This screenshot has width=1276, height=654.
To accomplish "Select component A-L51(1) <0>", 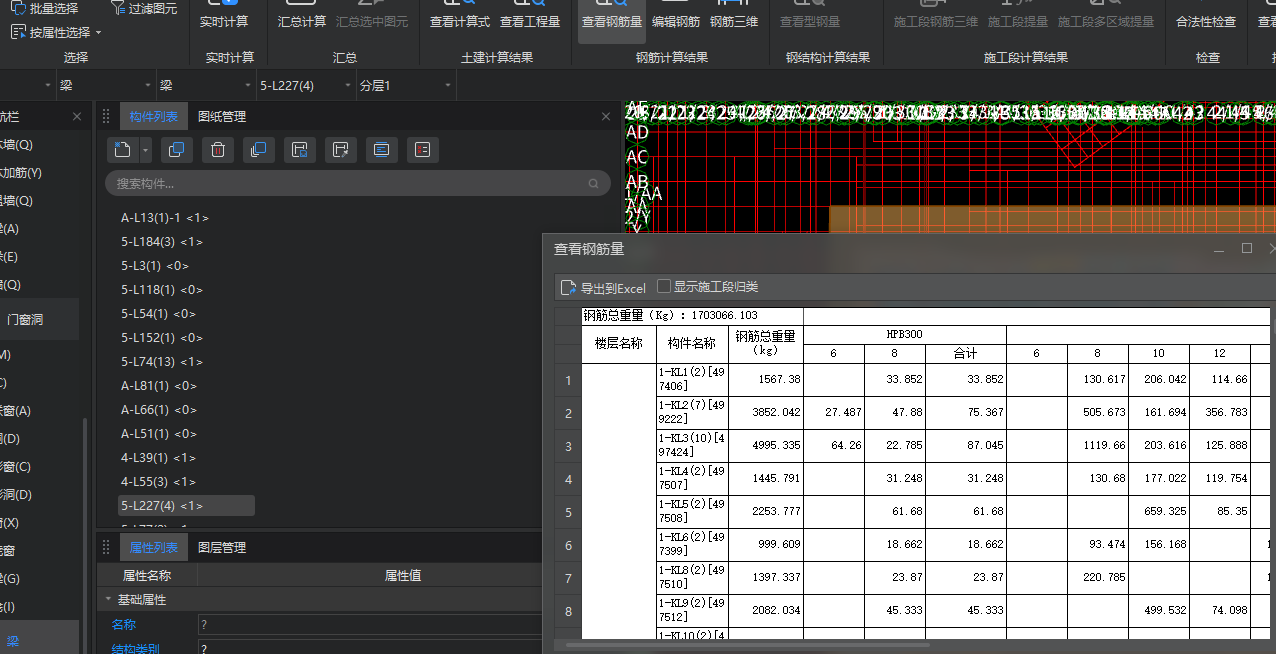I will click(159, 434).
